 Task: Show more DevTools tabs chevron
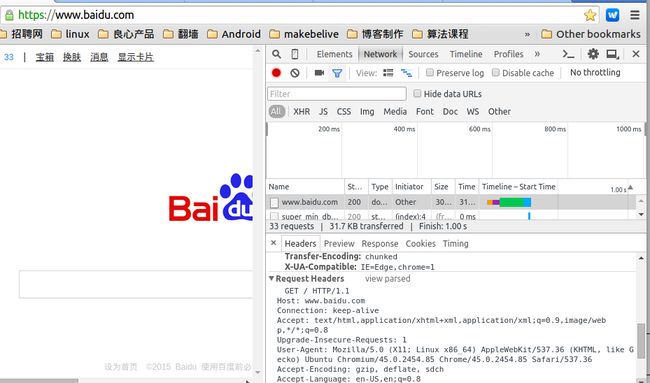pyautogui.click(x=537, y=54)
